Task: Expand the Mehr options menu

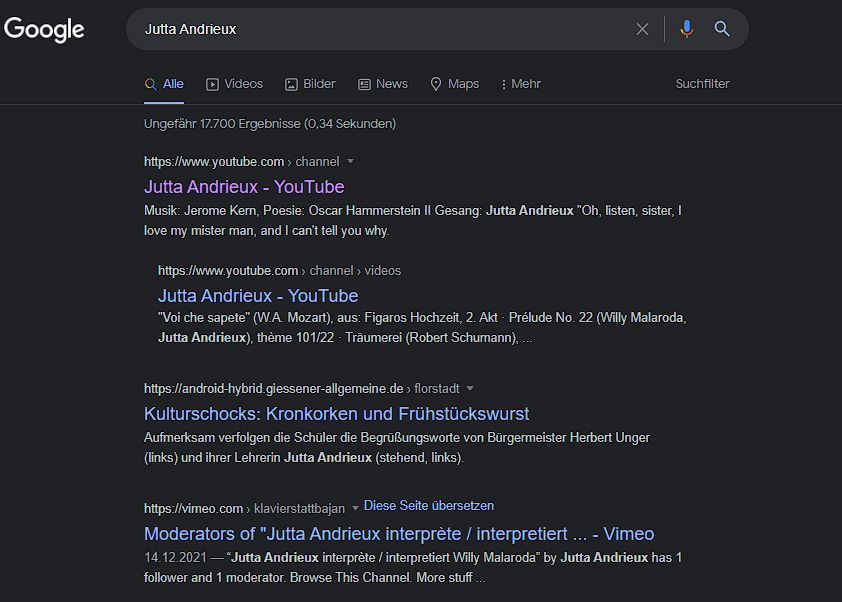Action: click(x=520, y=84)
